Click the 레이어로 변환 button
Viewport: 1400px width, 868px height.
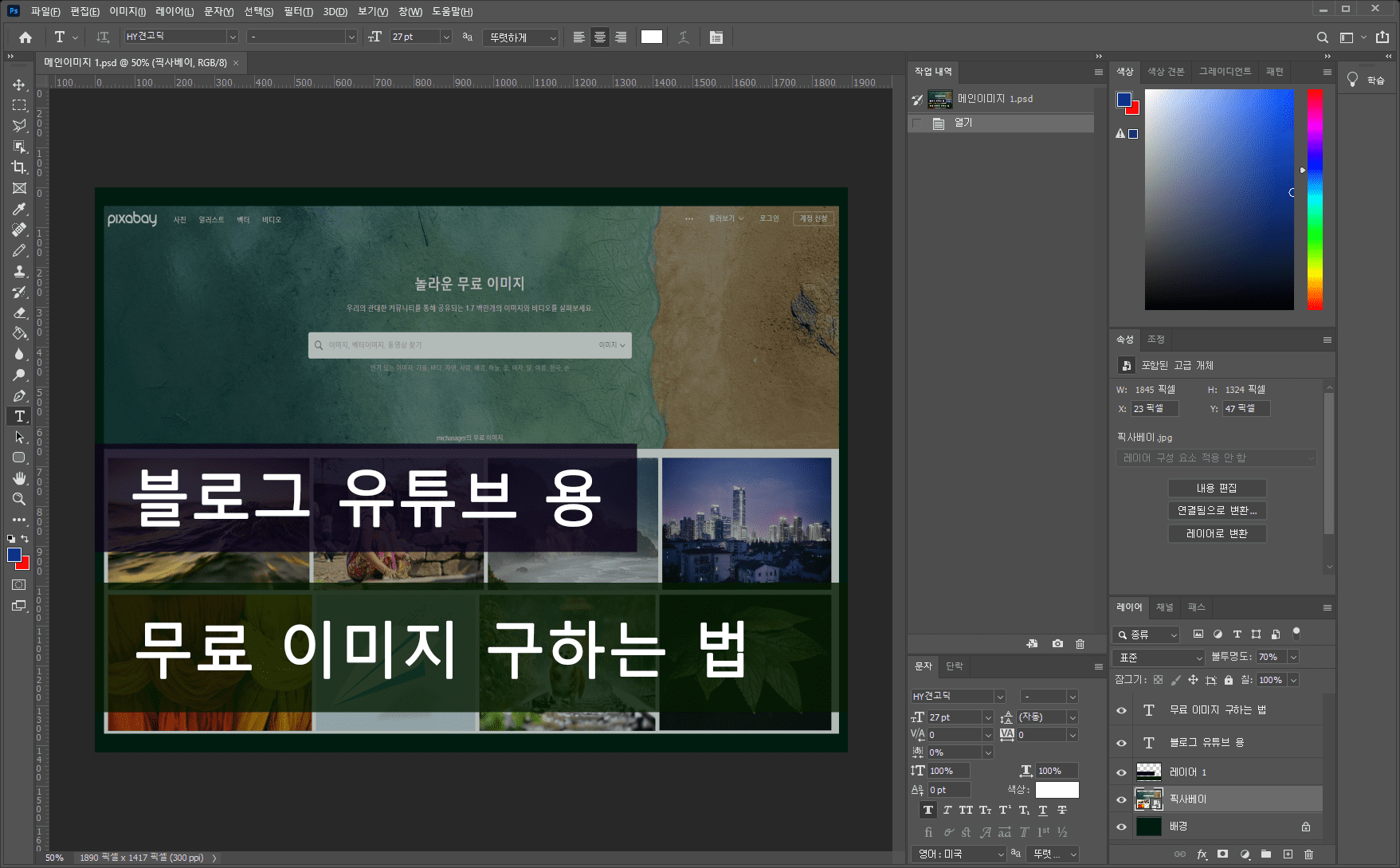[x=1217, y=533]
